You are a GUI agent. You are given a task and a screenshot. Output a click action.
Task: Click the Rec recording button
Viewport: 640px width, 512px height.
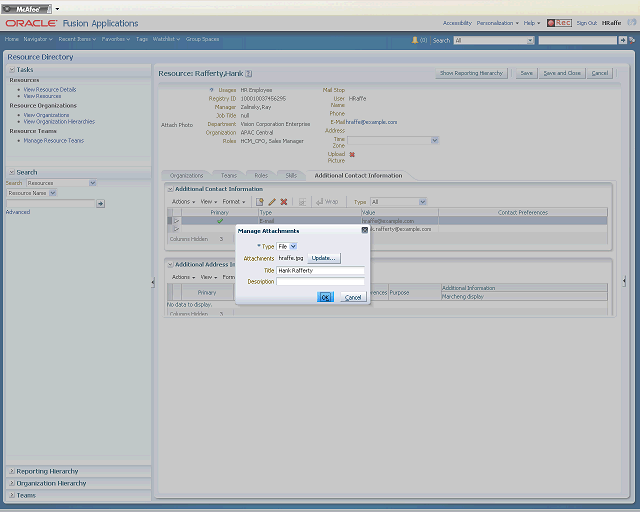point(559,23)
